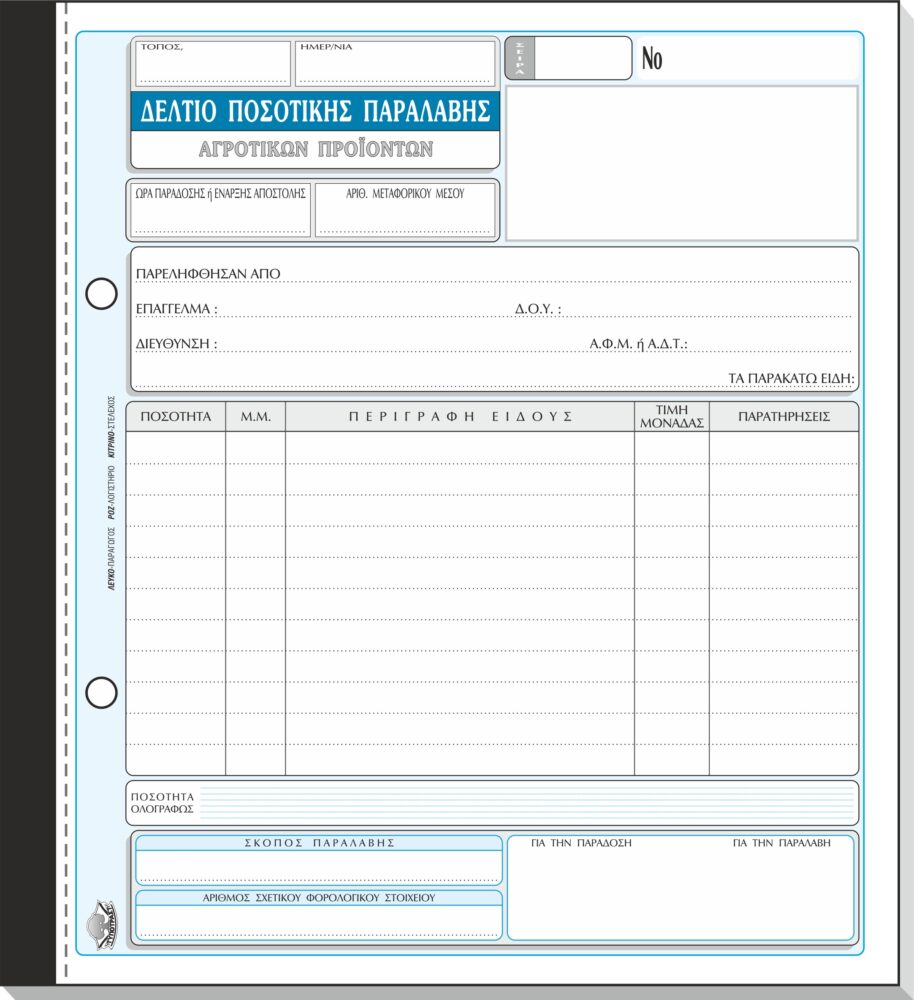Click the ΑΓΡΟΤΙΚΩΝ ΠΡΟΪΟΝΤΩΝ subtitle text
Image resolution: width=914 pixels, height=1000 pixels.
(x=316, y=149)
